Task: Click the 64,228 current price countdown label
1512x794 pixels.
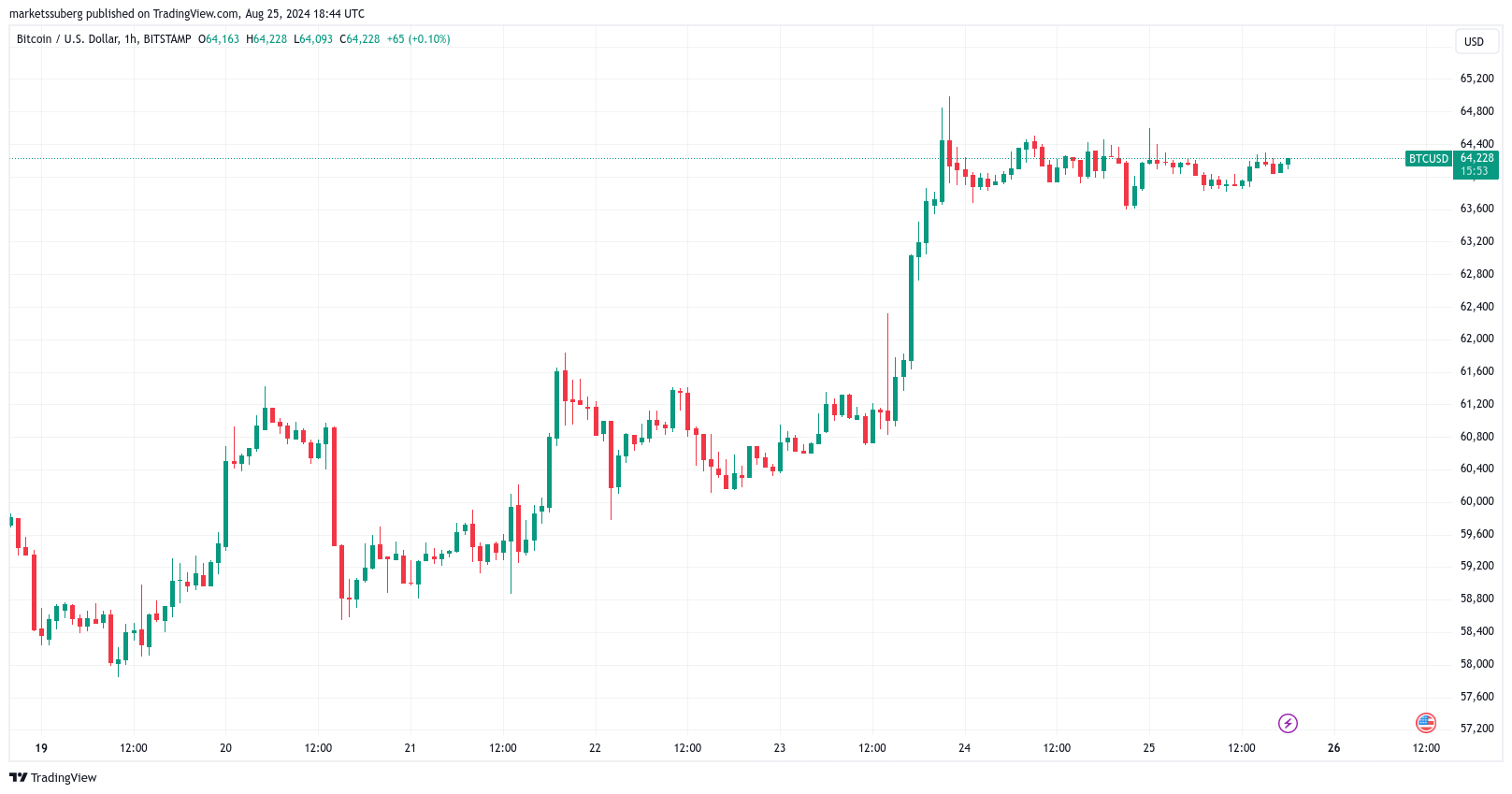Action: [x=1476, y=165]
